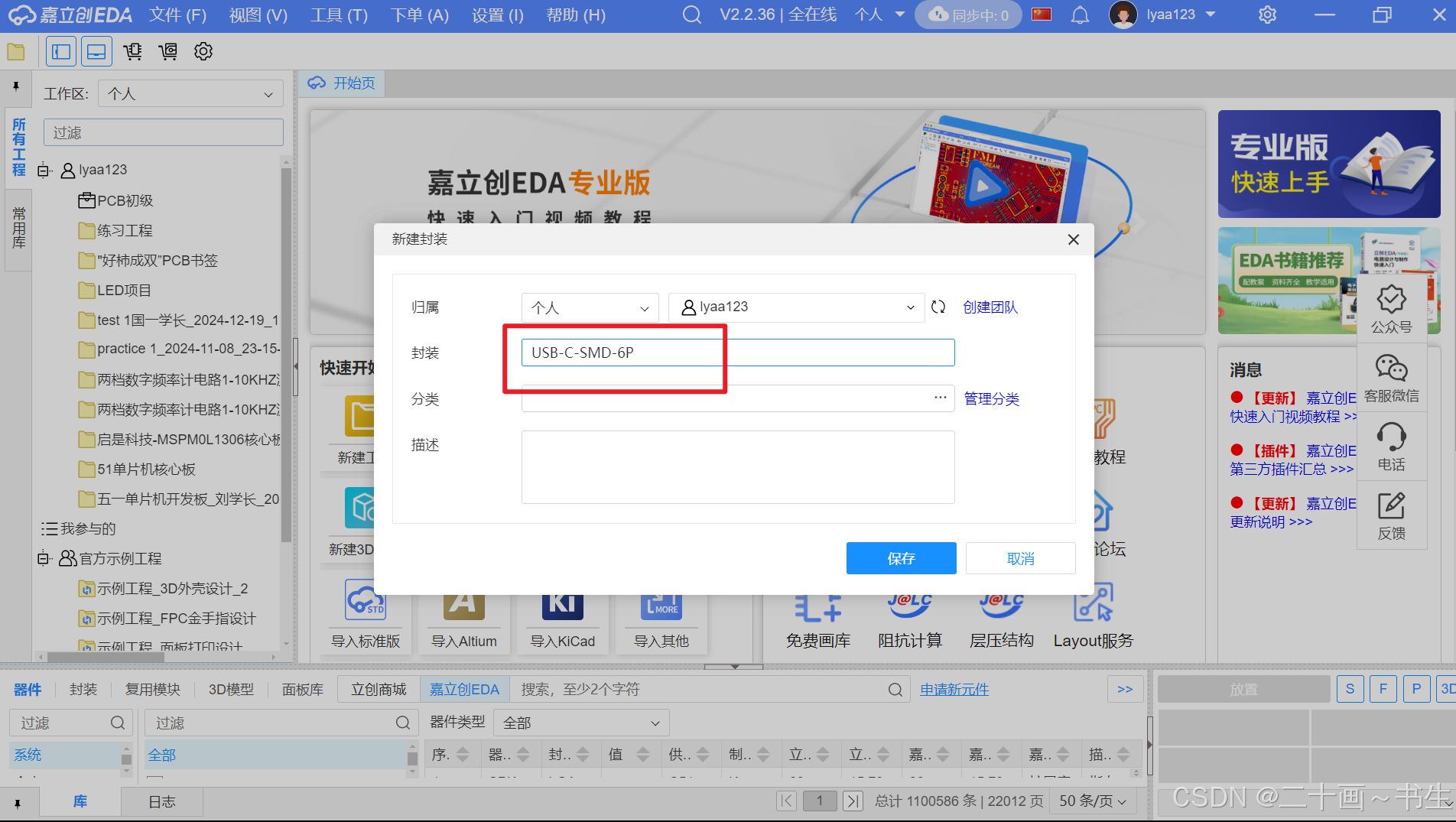Open the 工具 (T) menu

tap(339, 15)
